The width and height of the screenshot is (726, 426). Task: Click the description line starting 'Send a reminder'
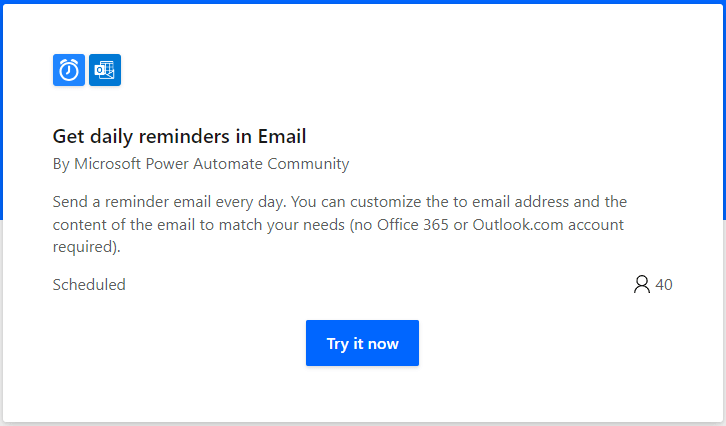pyautogui.click(x=340, y=202)
